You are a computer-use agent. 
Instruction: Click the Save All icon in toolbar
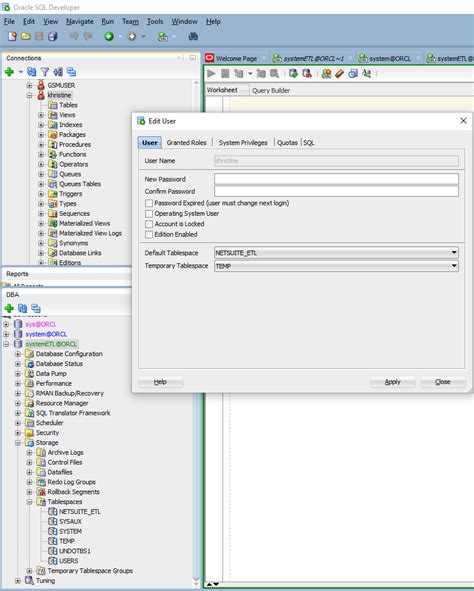point(53,36)
